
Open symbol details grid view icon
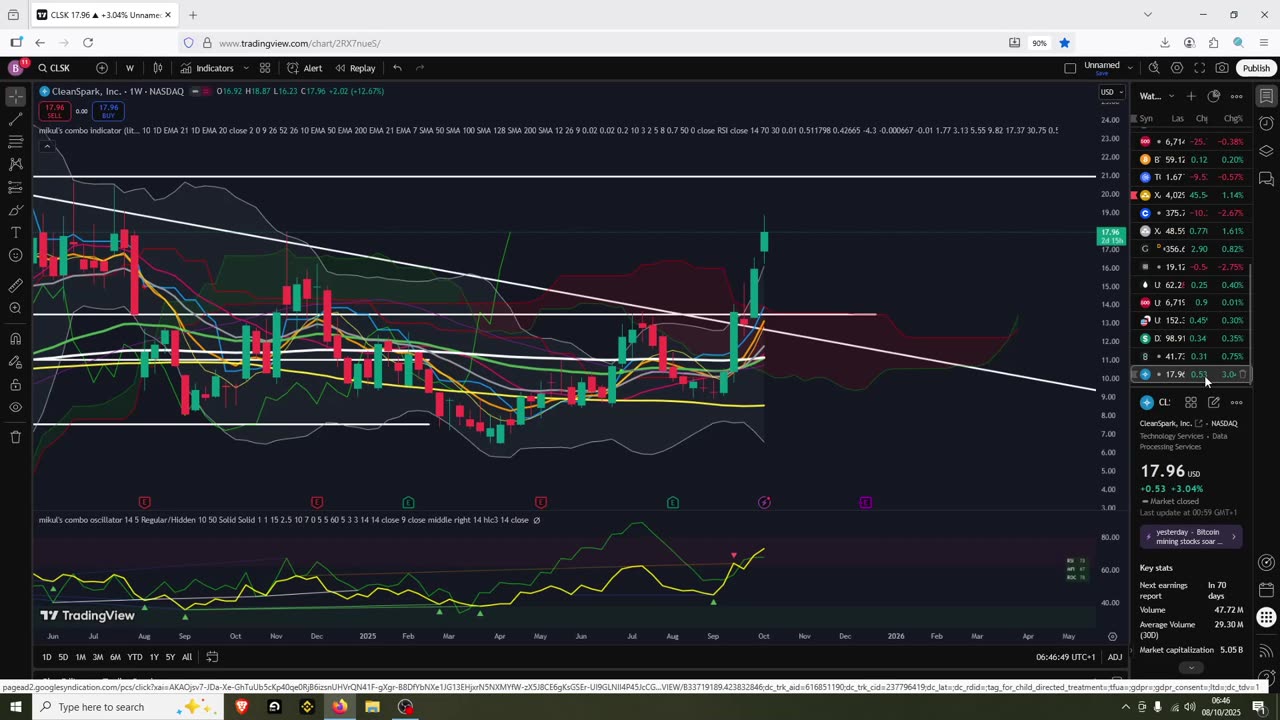(x=1191, y=402)
